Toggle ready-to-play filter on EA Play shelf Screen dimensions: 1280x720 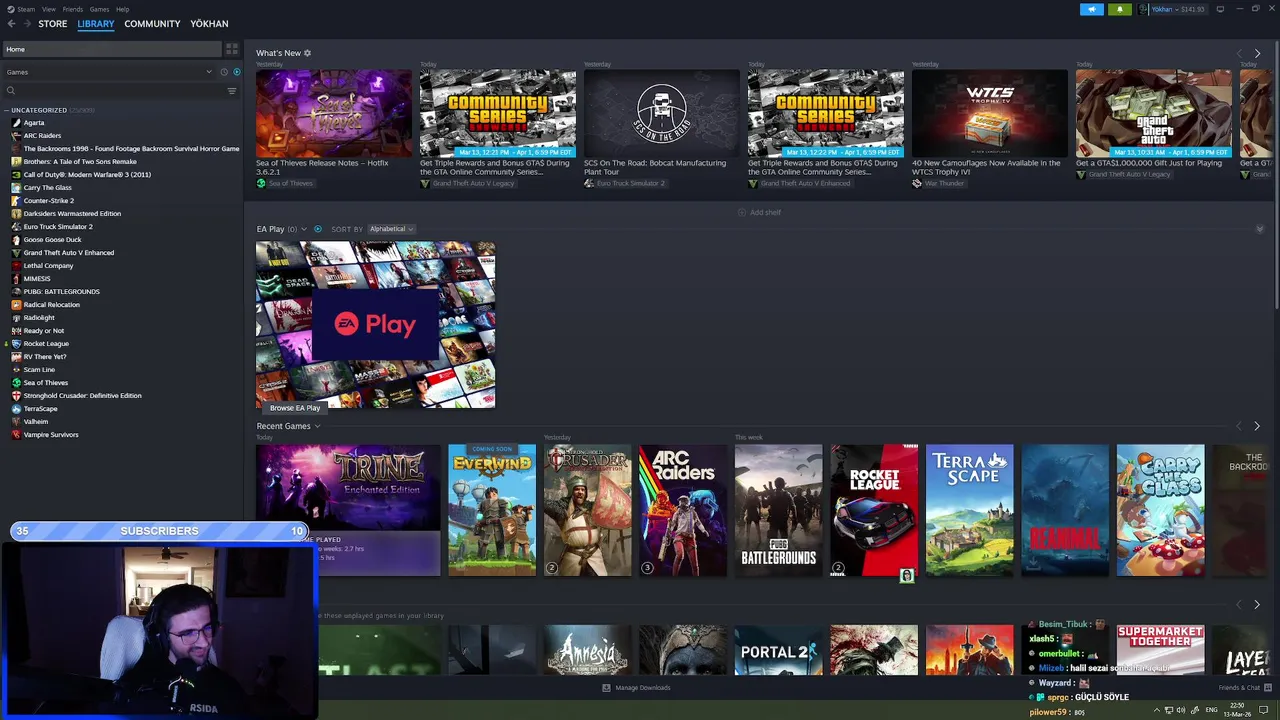pyautogui.click(x=318, y=229)
